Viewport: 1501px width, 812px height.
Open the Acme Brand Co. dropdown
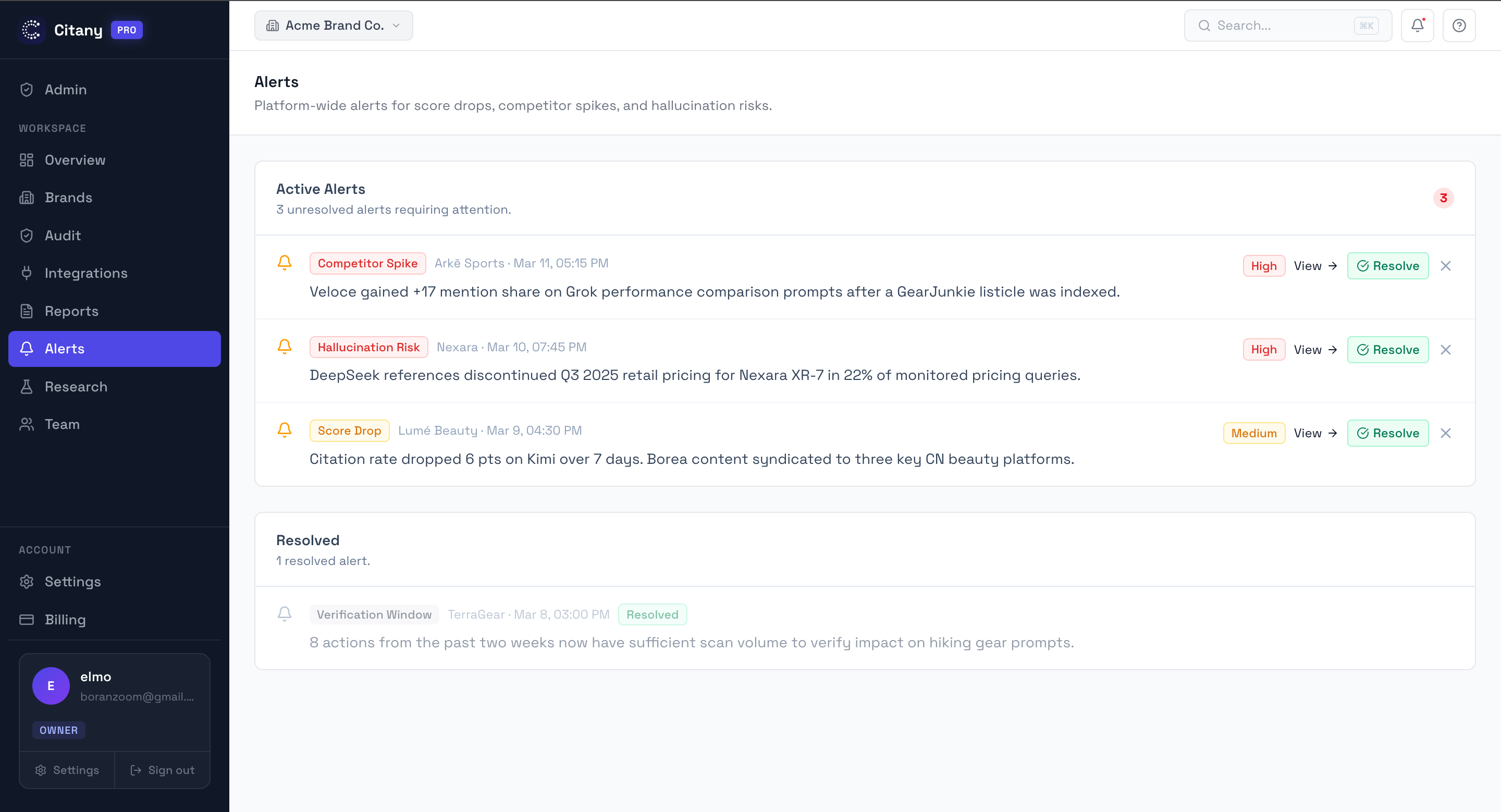pos(334,25)
